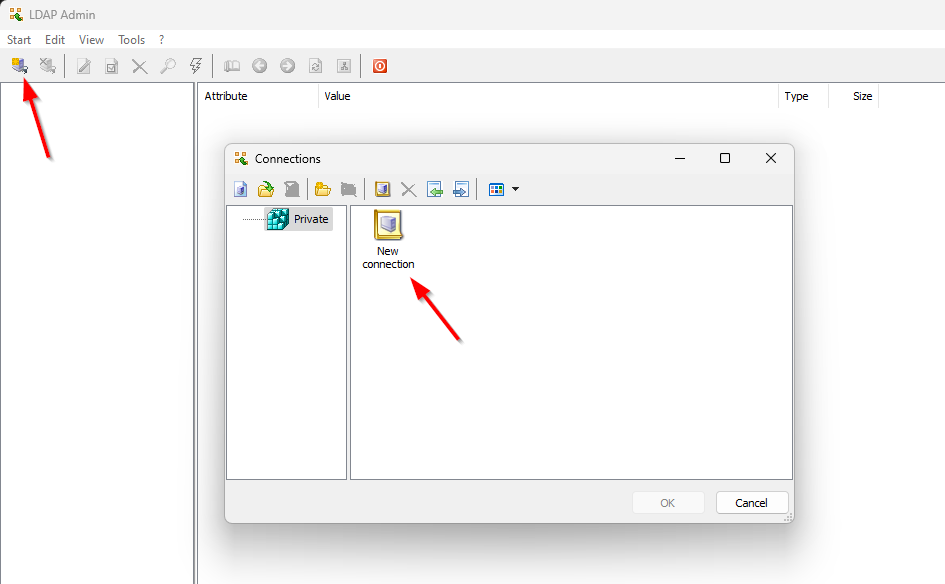945x584 pixels.
Task: Select the New connection item
Action: pos(388,240)
